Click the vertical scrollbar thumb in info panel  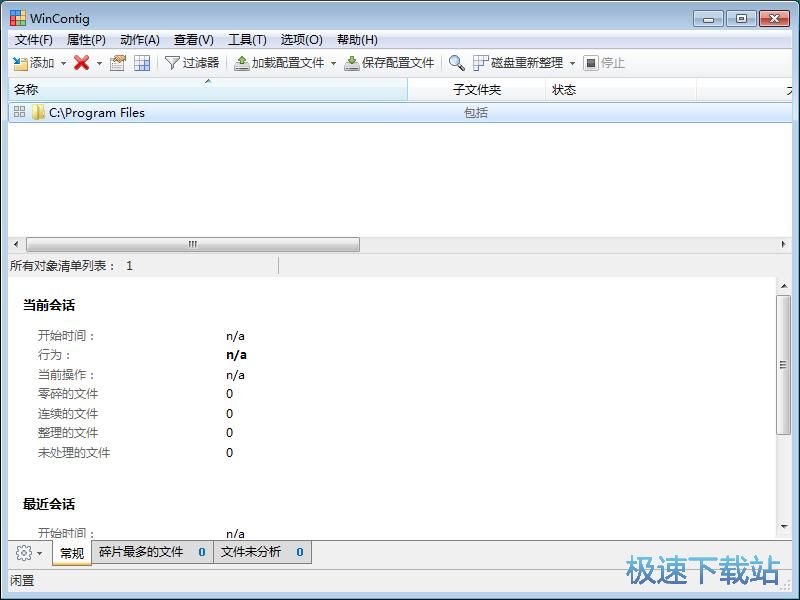click(x=783, y=365)
